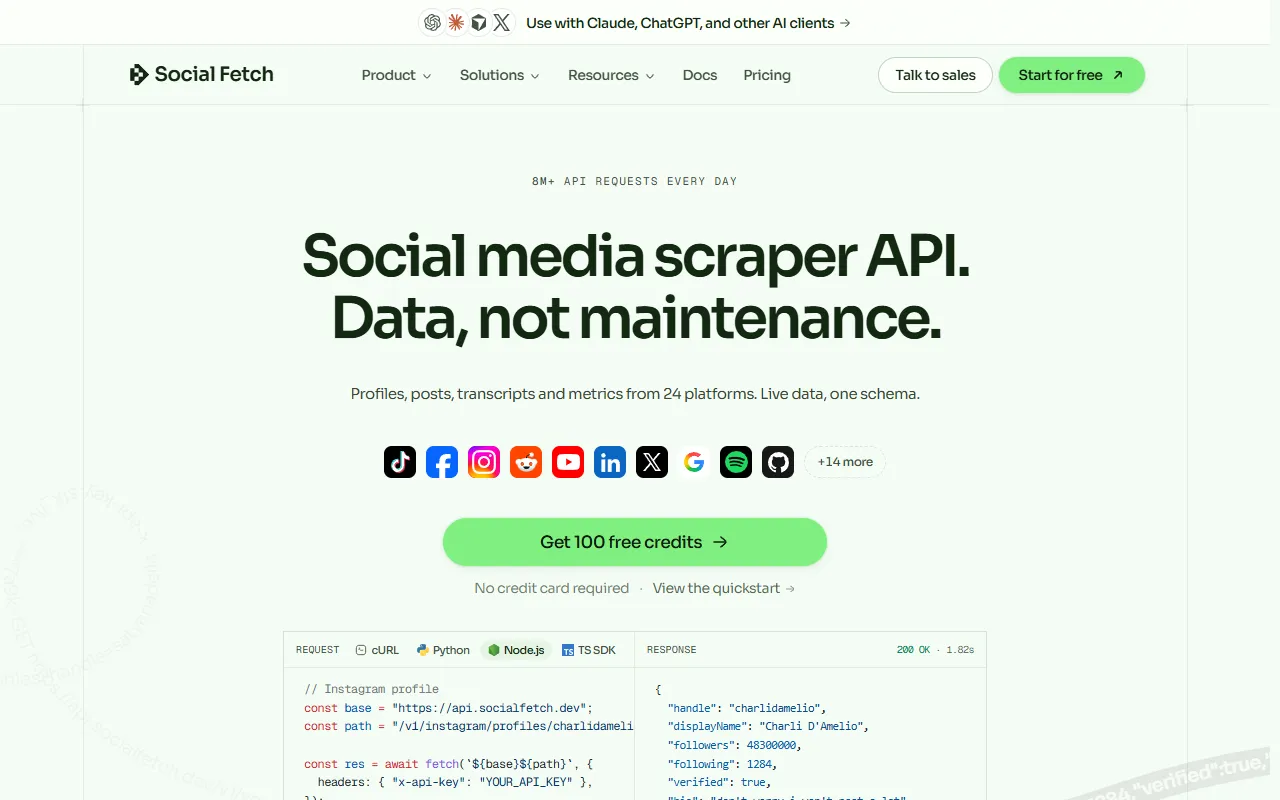The width and height of the screenshot is (1280, 800).
Task: Click the "// Instagram profile" code comment
Action: [372, 689]
